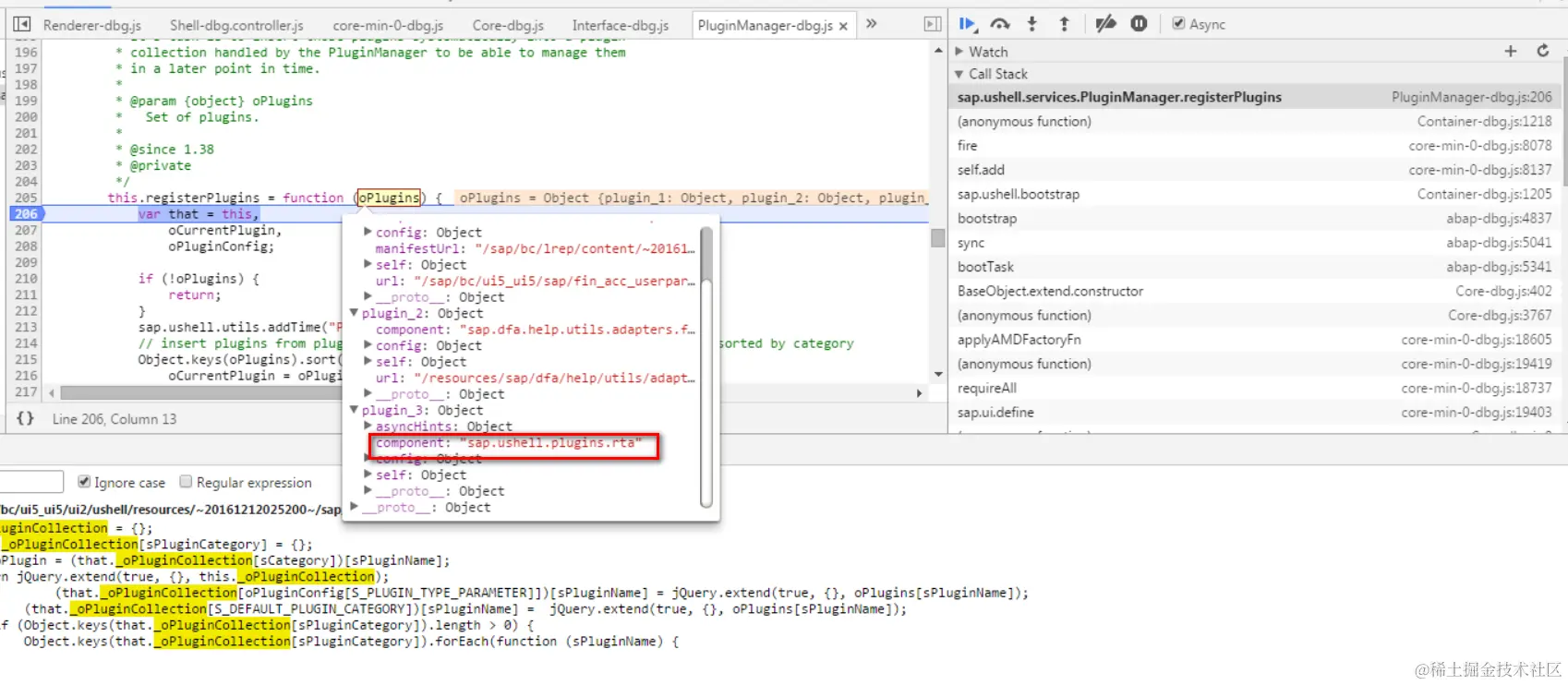
Task: Expand config under plugin_2
Action: tap(368, 345)
